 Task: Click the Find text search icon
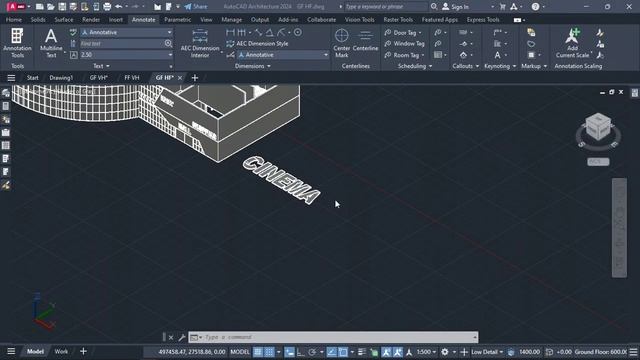[168, 43]
